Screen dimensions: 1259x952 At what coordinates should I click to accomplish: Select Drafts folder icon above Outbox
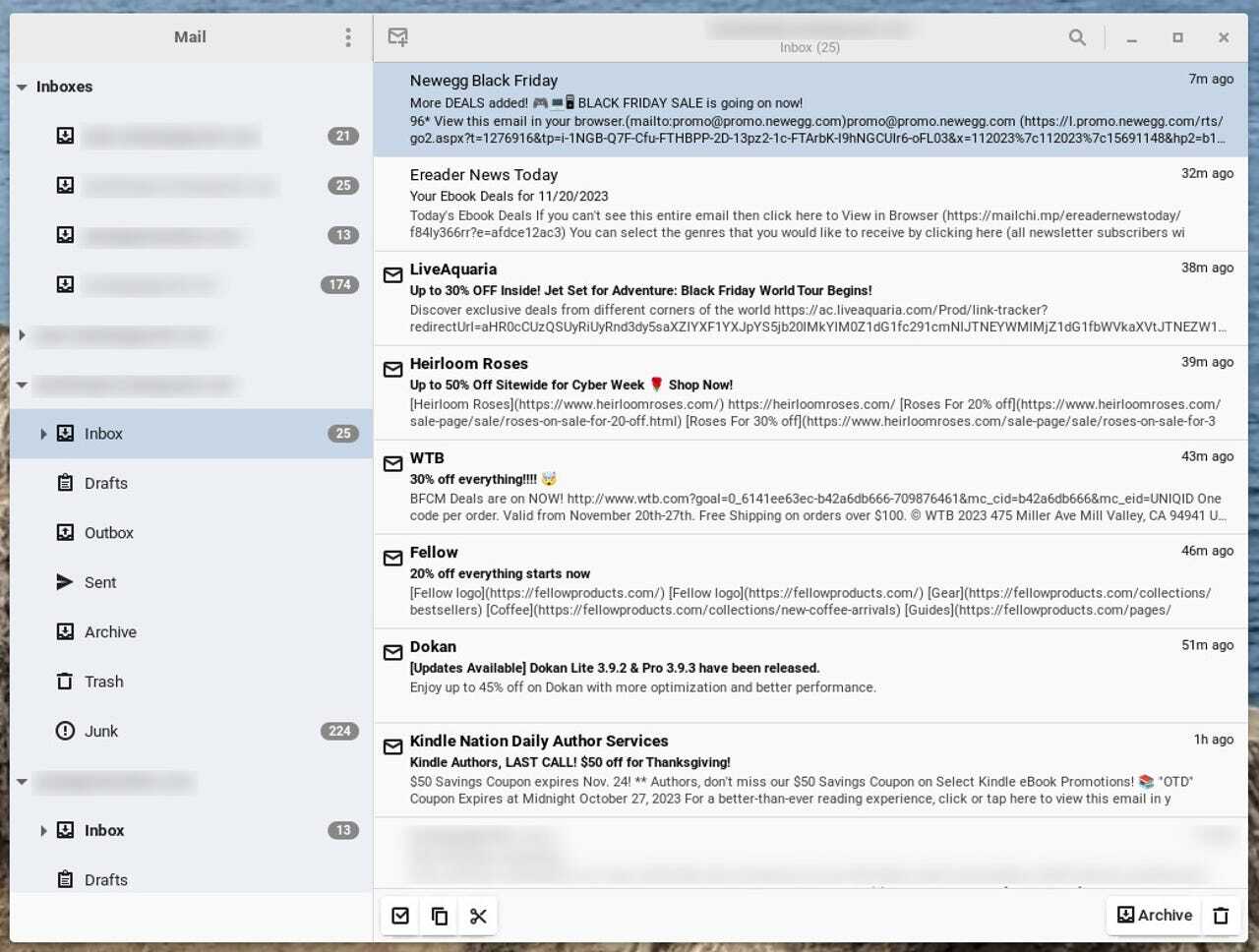[x=65, y=483]
